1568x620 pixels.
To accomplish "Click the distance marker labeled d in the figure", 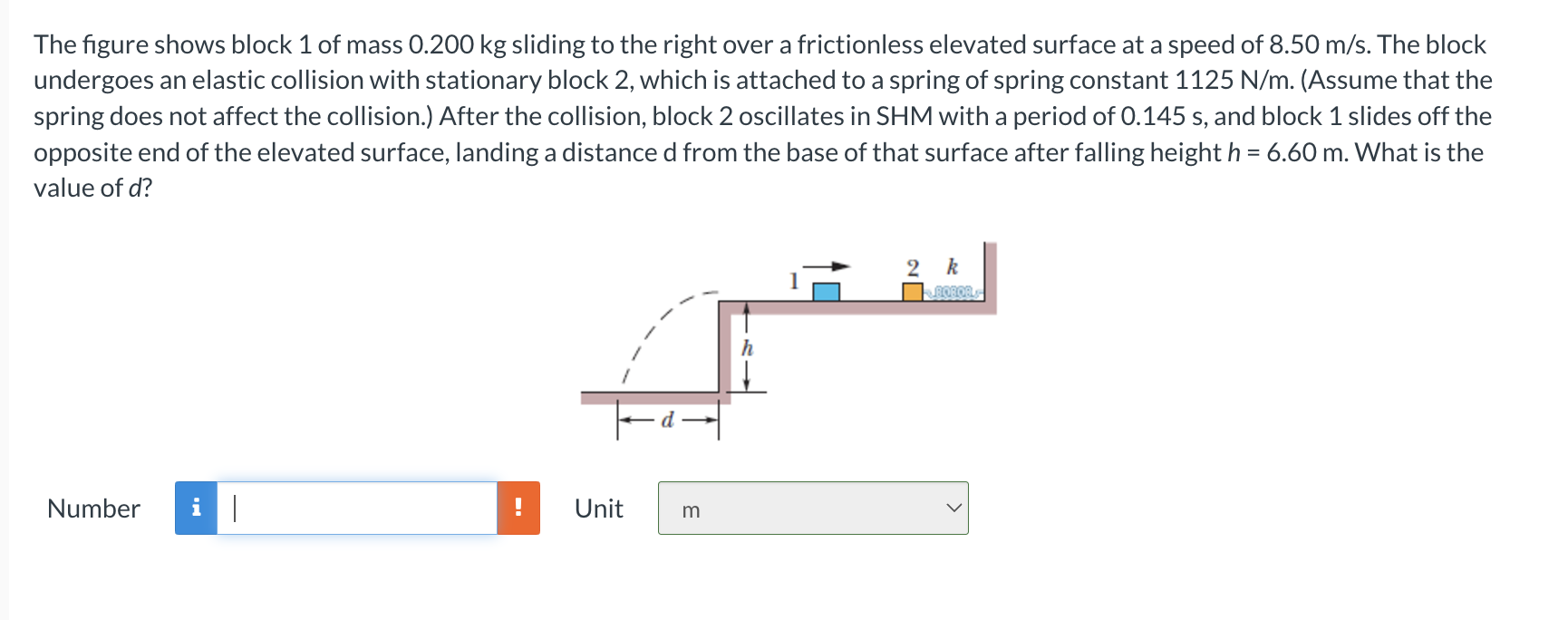I will coord(668,419).
